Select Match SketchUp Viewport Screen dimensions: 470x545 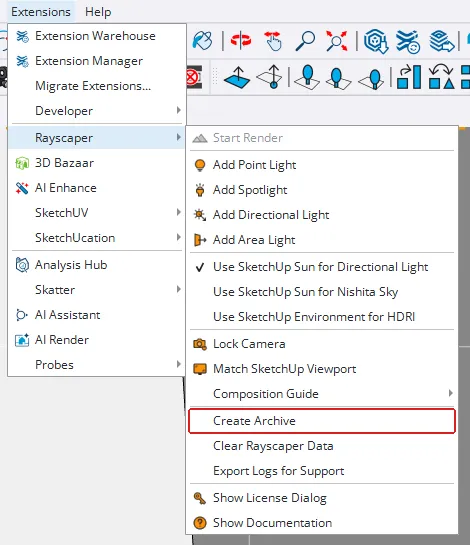322,369
